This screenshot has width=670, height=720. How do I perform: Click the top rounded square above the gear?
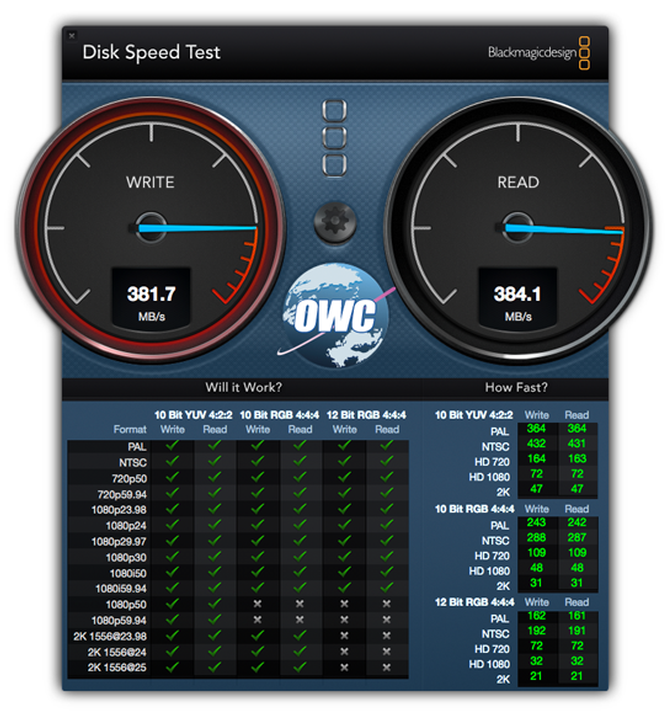335,110
